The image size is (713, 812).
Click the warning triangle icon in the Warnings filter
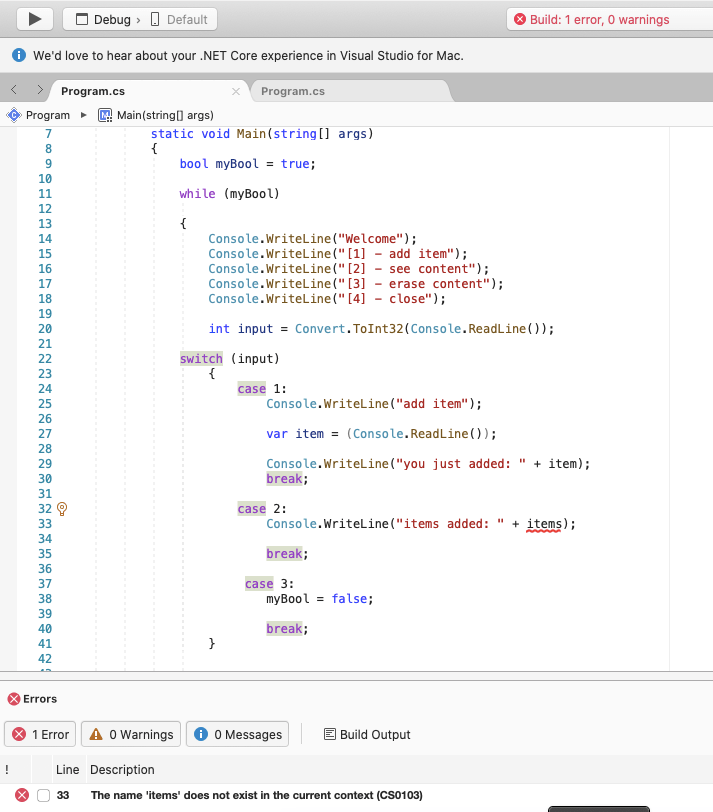click(96, 734)
